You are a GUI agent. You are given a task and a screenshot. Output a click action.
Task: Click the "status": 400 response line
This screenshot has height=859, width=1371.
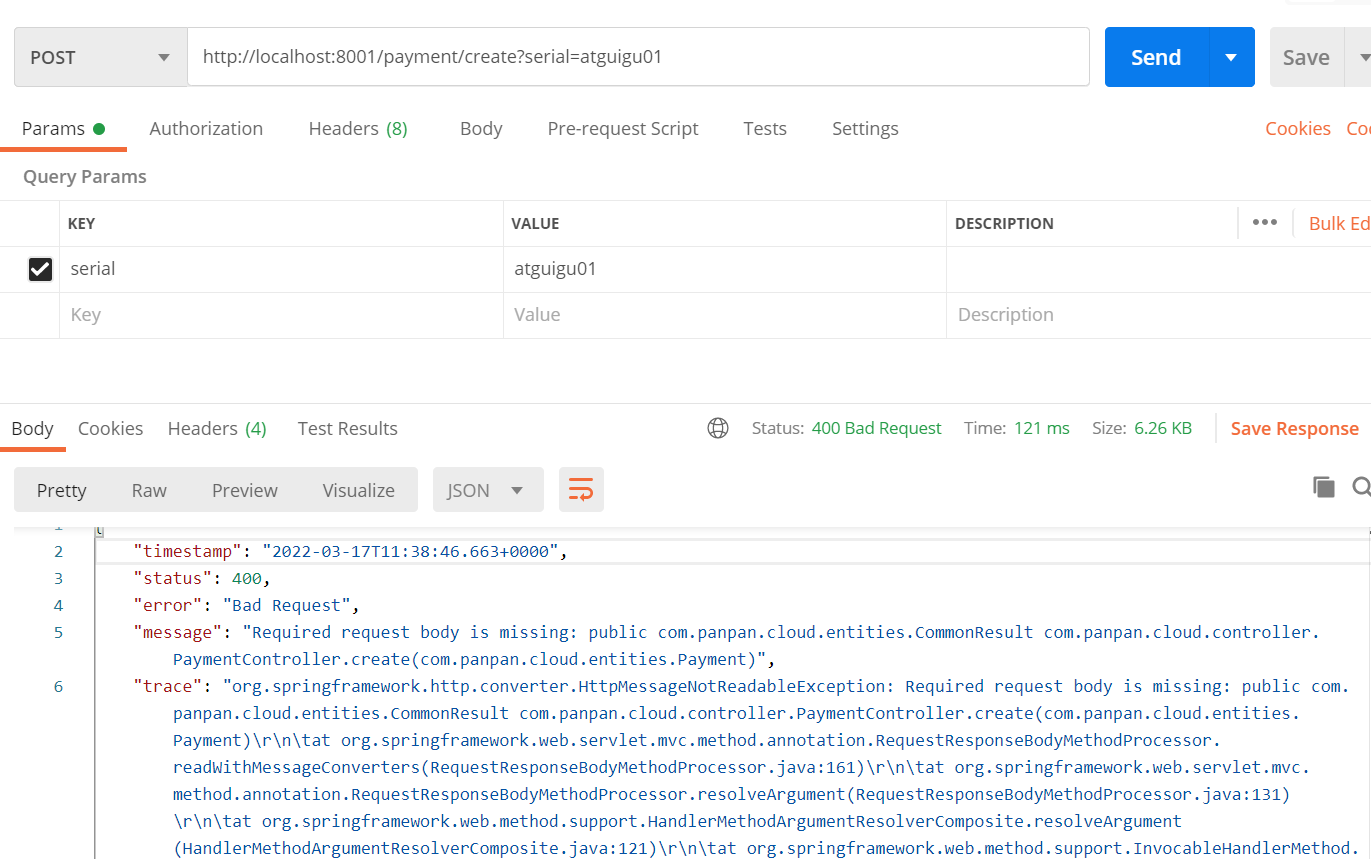coord(202,578)
